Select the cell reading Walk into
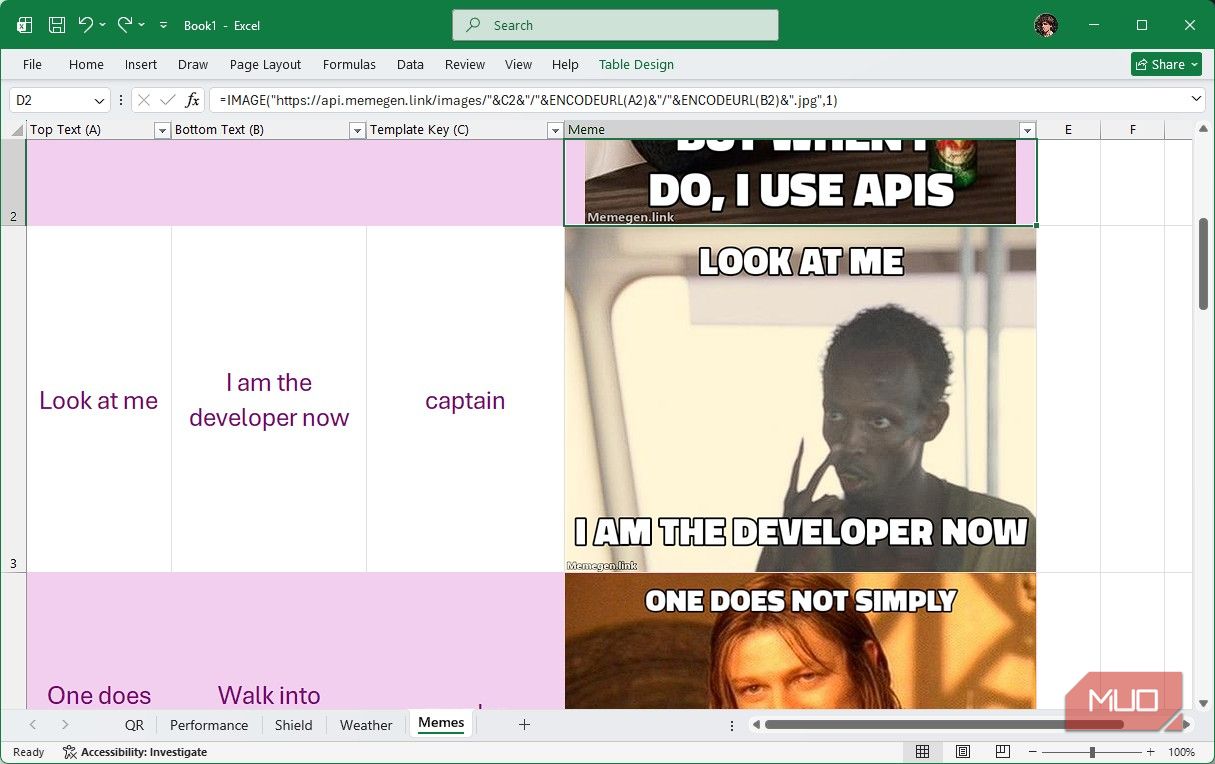This screenshot has height=764, width=1215. tap(269, 641)
